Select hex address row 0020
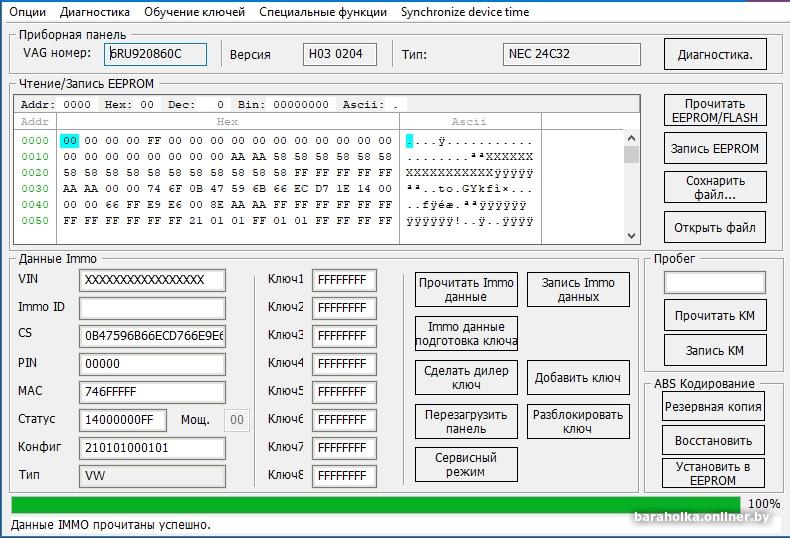 [x=35, y=173]
